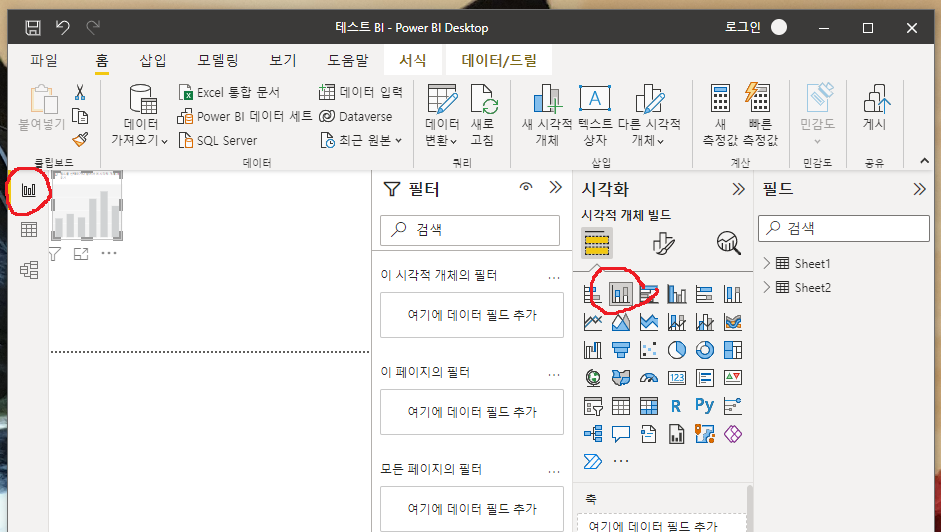The image size is (941, 532).
Task: Switch to the 보기 ribbon tab
Action: pos(283,60)
